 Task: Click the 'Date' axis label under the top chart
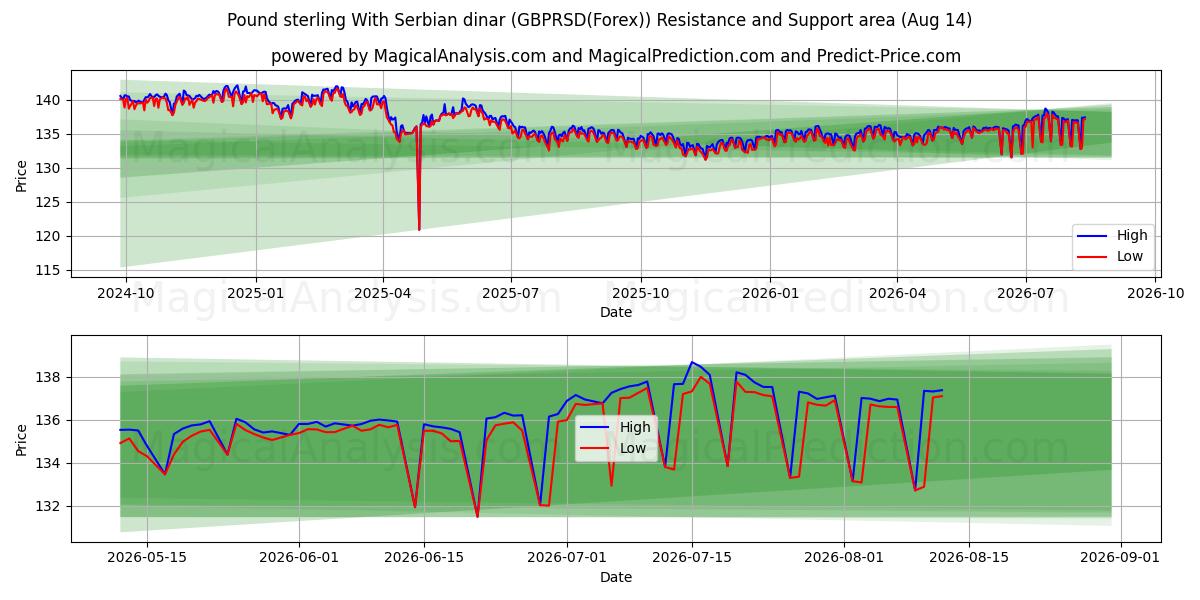616,312
